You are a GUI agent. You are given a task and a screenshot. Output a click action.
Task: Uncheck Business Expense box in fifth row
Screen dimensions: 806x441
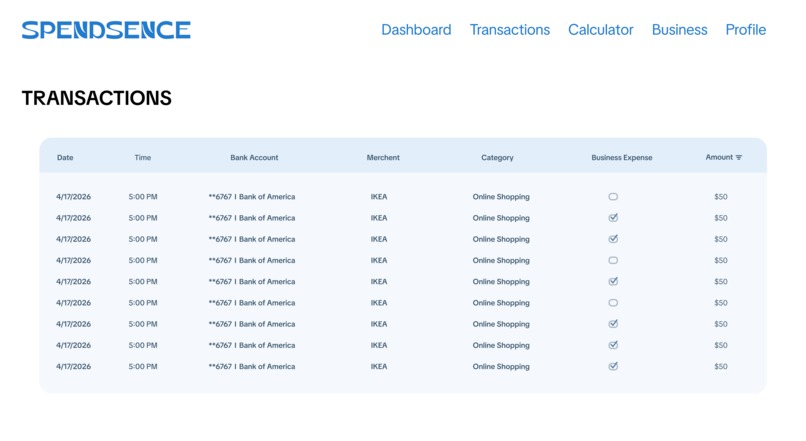613,281
